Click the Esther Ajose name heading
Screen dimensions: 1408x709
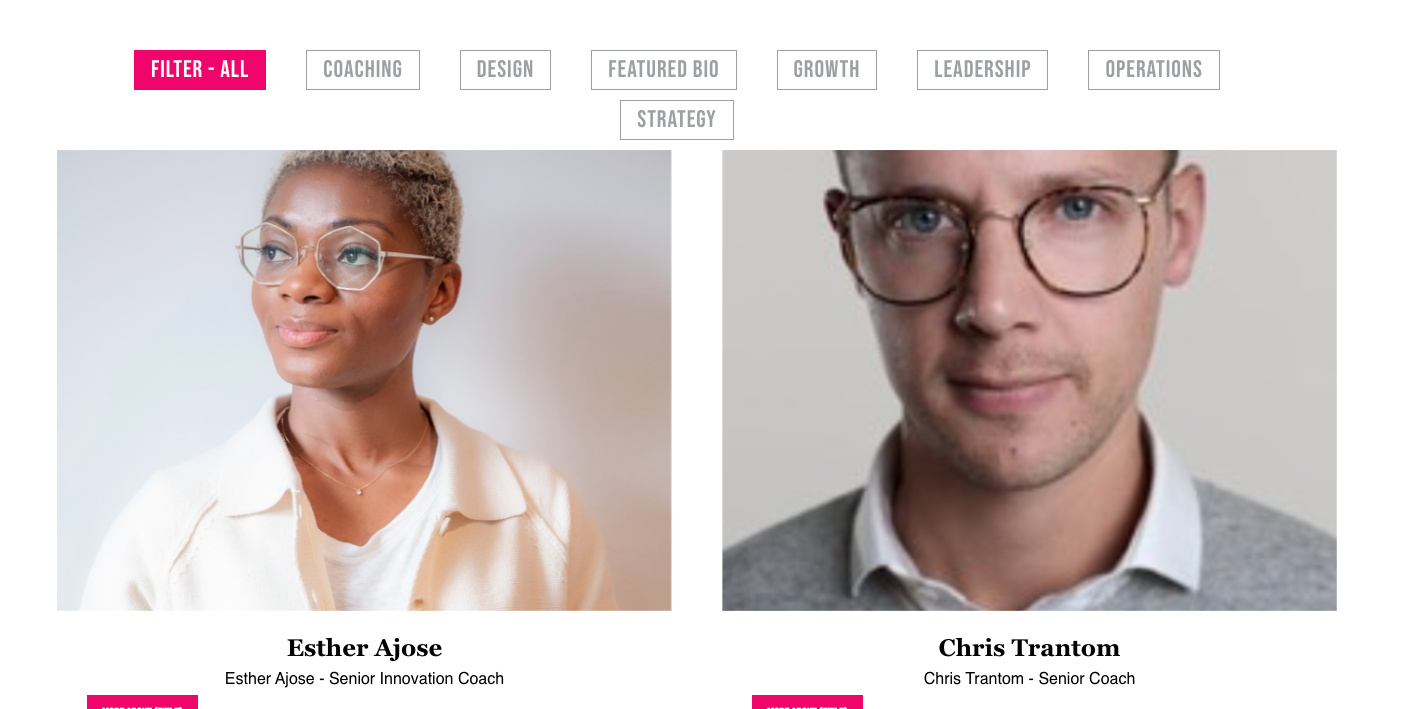click(364, 648)
